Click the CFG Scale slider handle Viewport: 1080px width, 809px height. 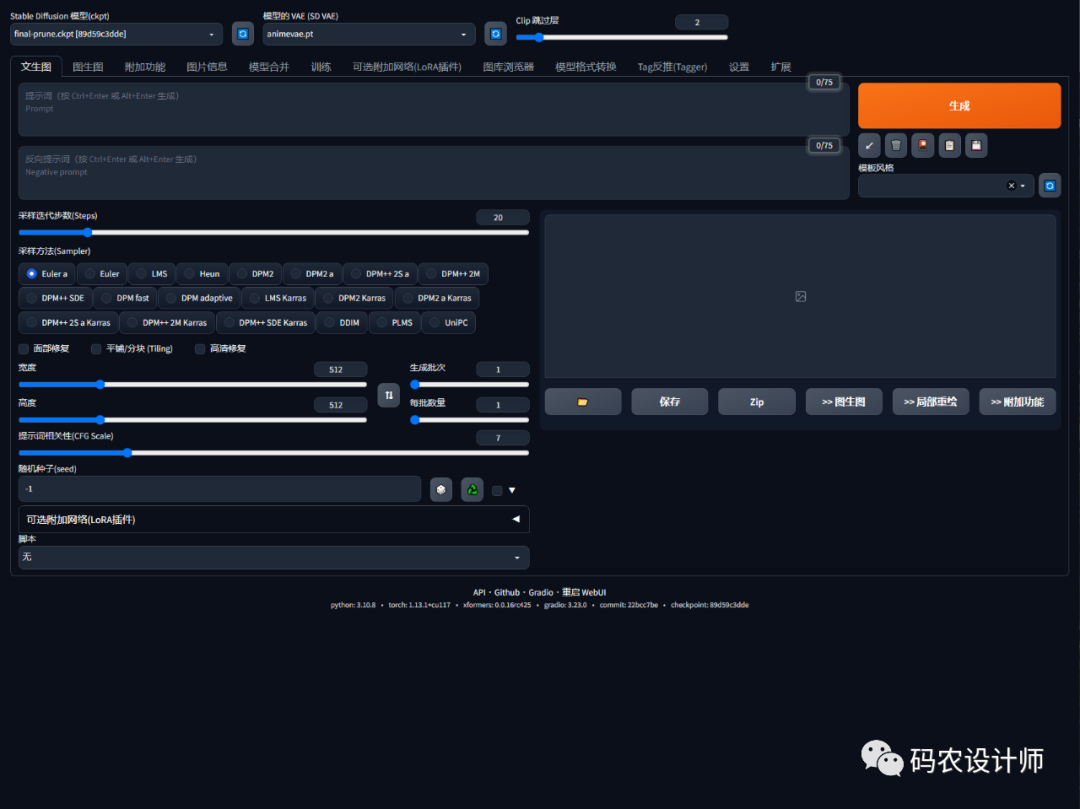127,453
